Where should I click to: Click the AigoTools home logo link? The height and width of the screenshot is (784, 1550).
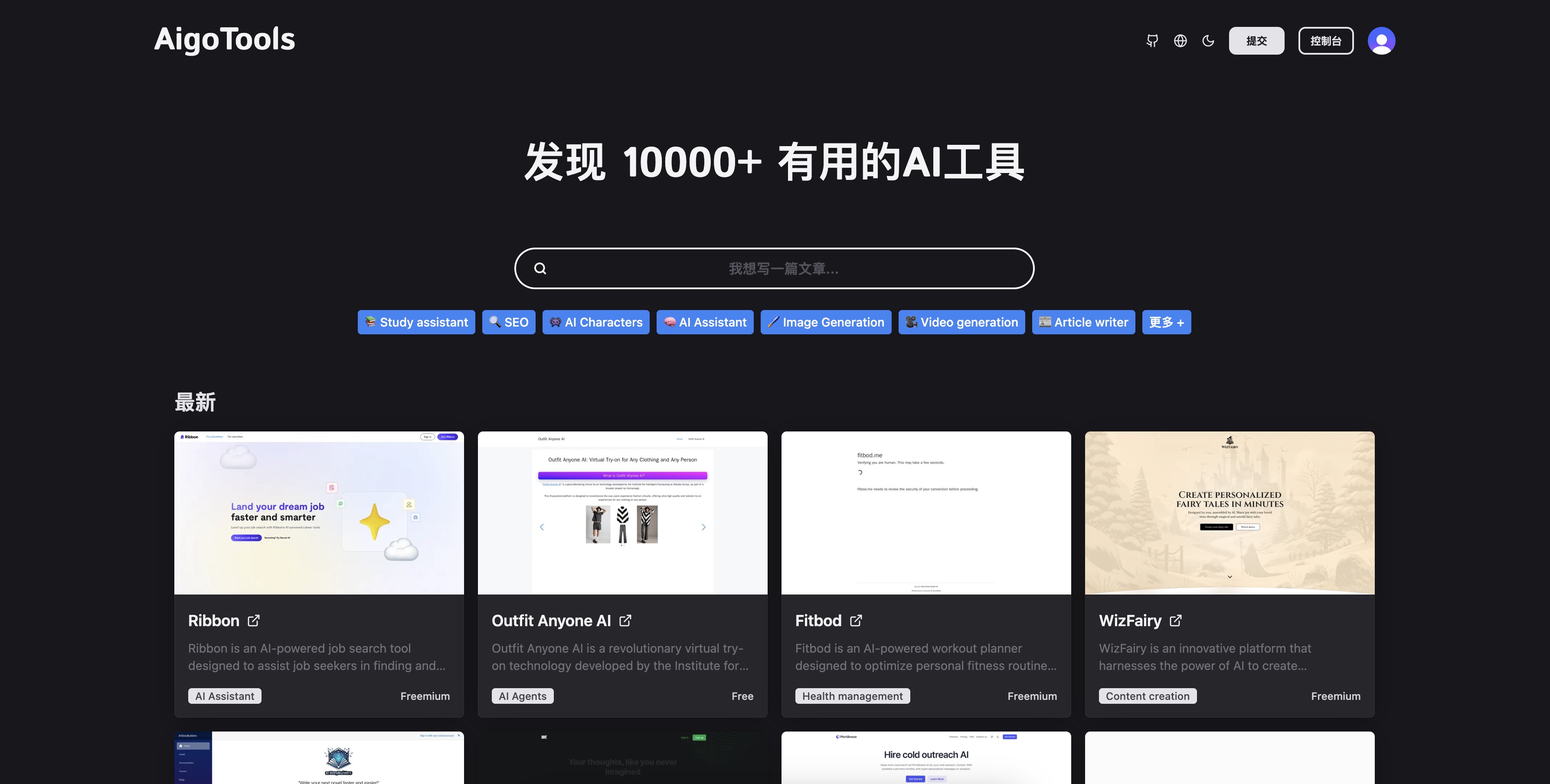pyautogui.click(x=225, y=40)
